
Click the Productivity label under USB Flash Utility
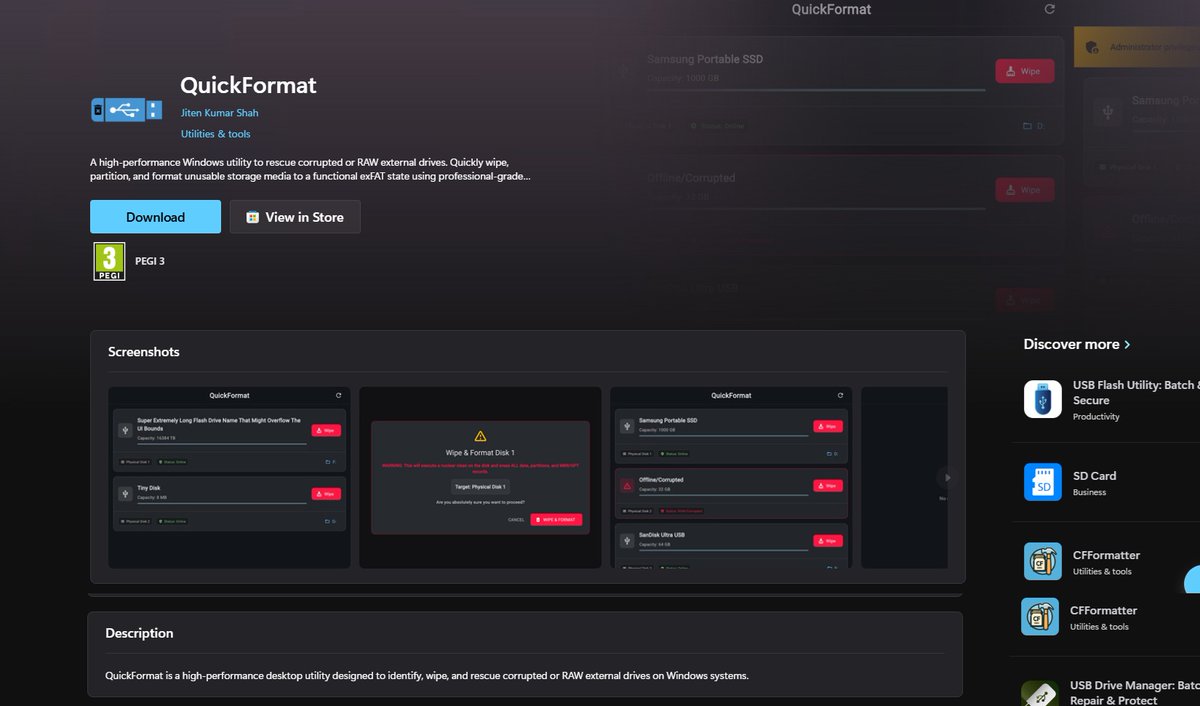pyautogui.click(x=1096, y=417)
